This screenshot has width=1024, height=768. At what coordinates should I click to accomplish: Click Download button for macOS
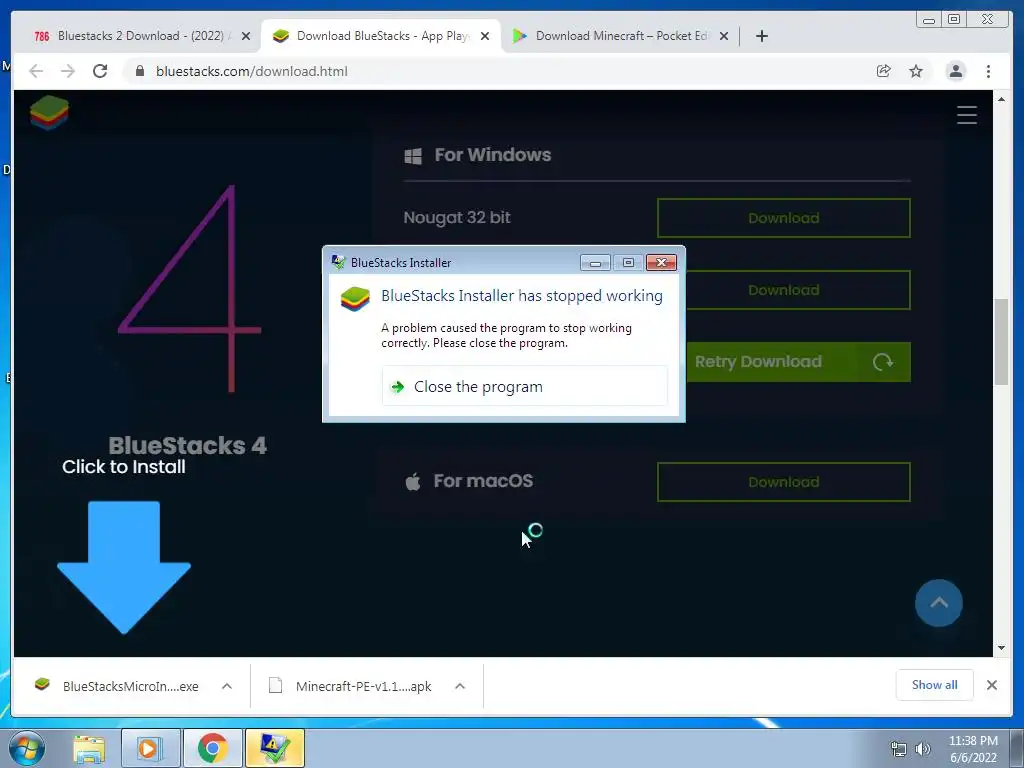(x=784, y=482)
